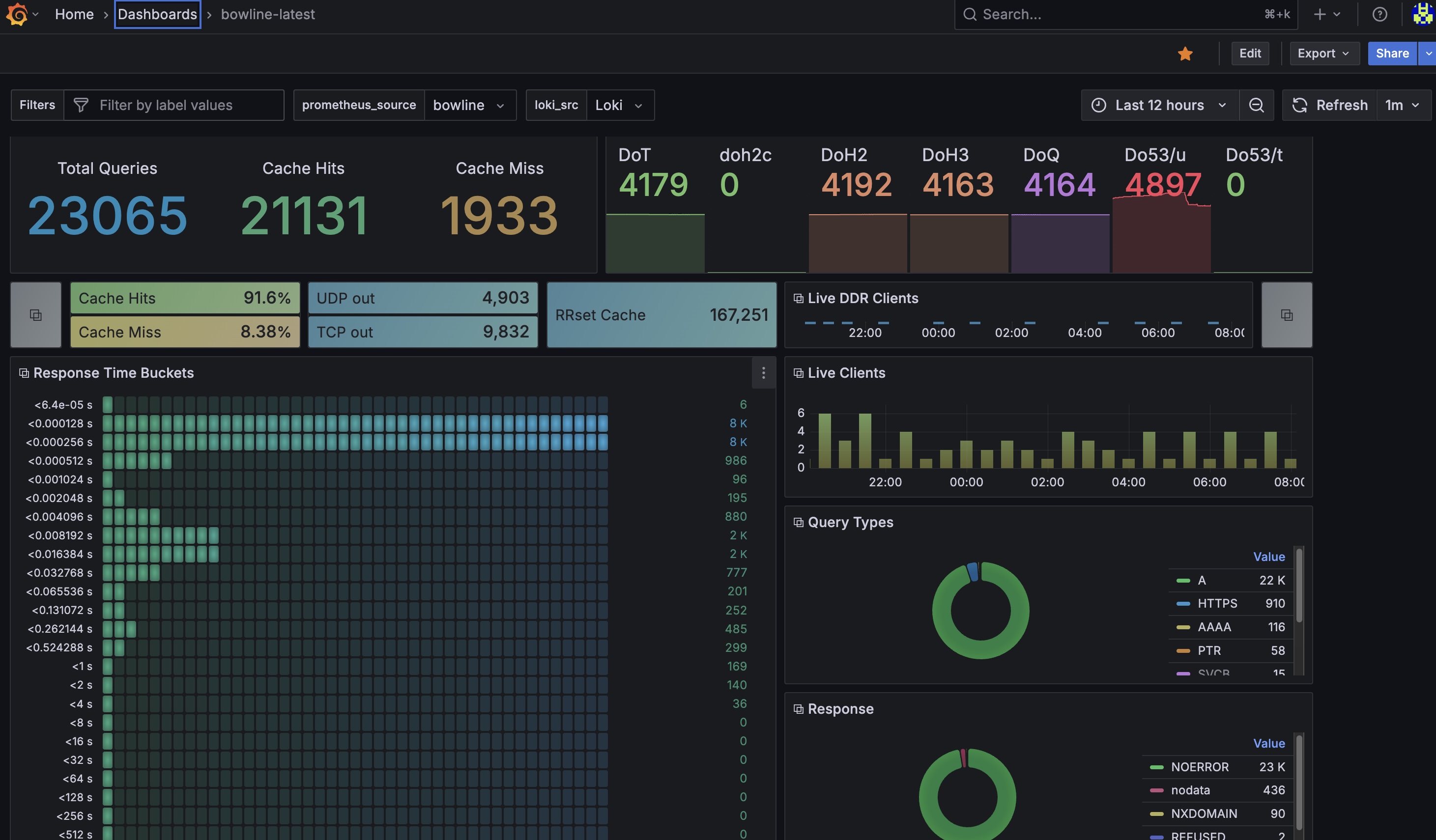Screen dimensions: 1436x840
Task: Focus the Filter by label values field
Action: tap(174, 105)
